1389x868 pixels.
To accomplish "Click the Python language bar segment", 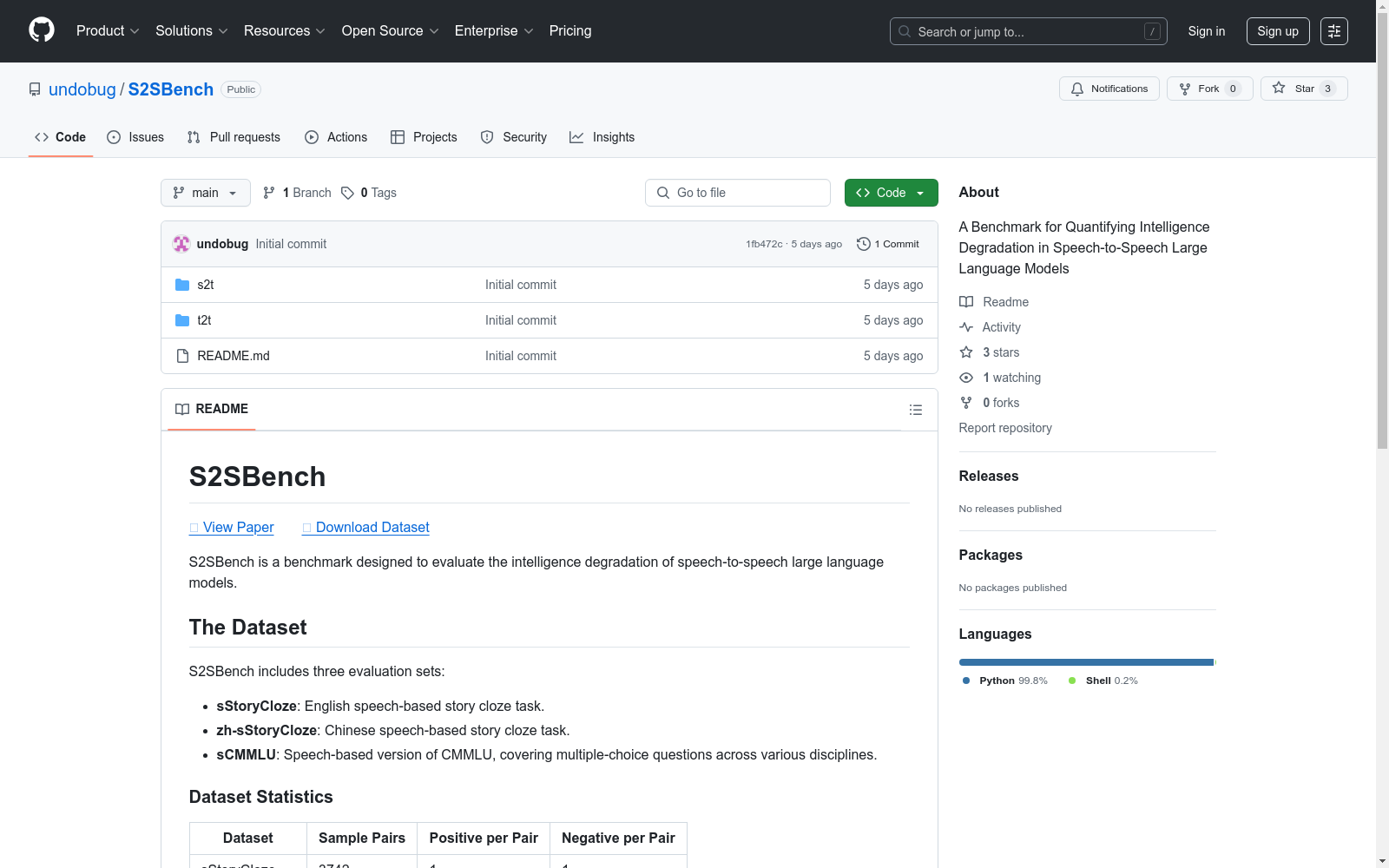I will [x=1086, y=662].
